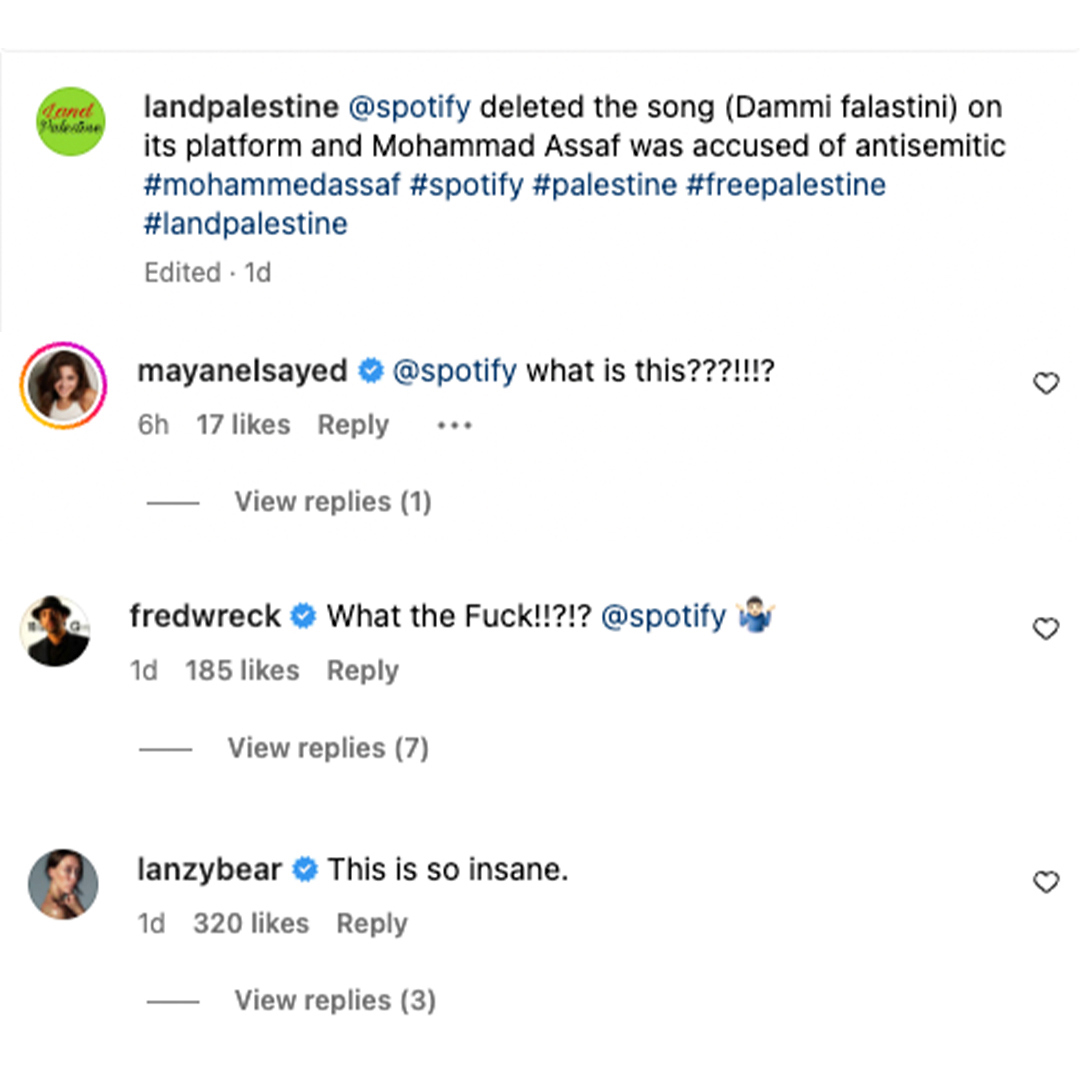This screenshot has height=1080, width=1080.
Task: Open lanzybear's profile picture
Action: pyautogui.click(x=63, y=884)
